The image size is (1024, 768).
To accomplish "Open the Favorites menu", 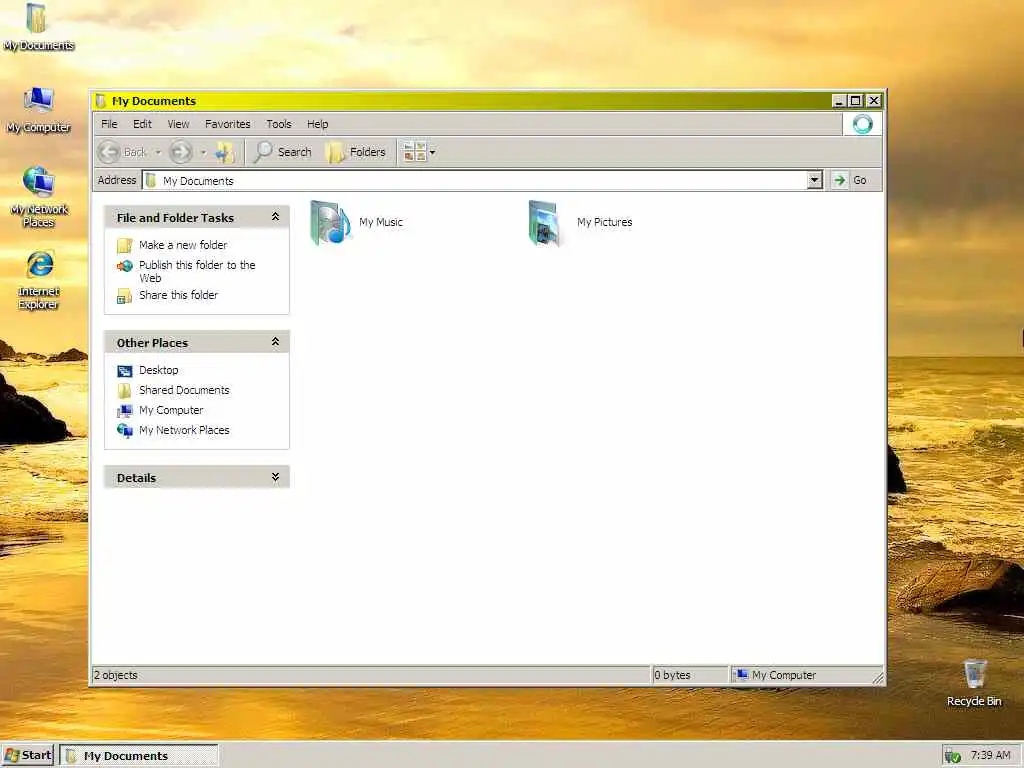I will [227, 124].
